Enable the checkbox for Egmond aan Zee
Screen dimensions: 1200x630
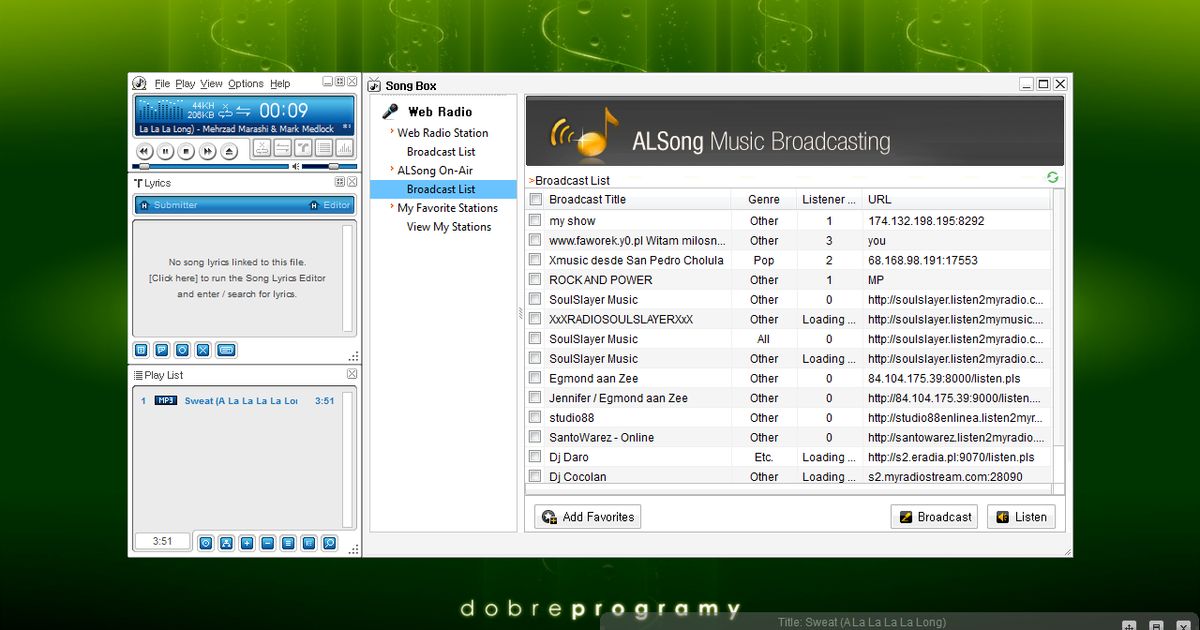[x=535, y=378]
